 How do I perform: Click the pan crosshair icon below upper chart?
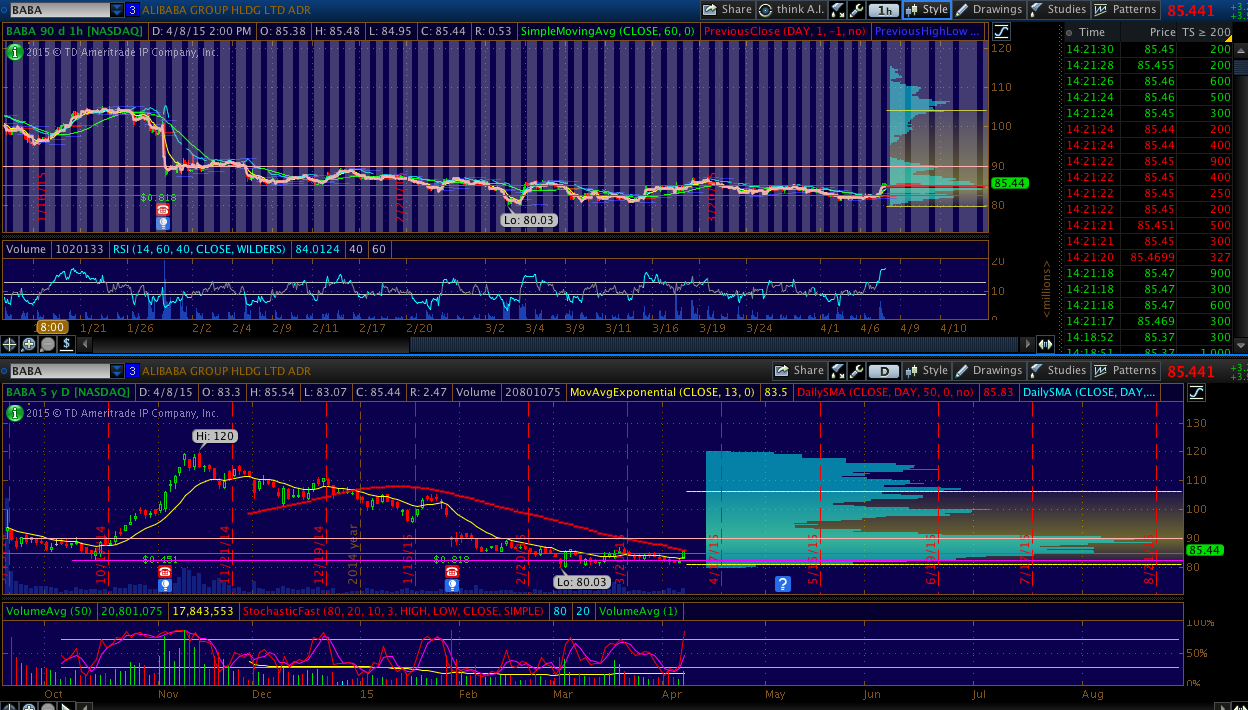9,344
